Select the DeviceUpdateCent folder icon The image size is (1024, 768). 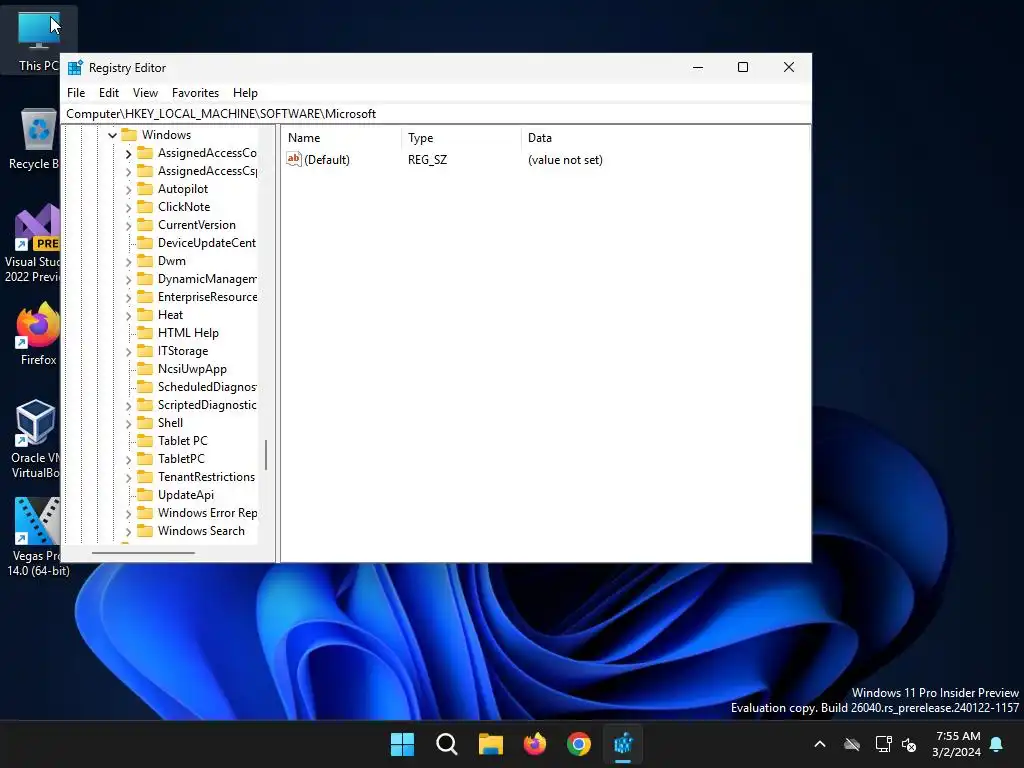145,243
